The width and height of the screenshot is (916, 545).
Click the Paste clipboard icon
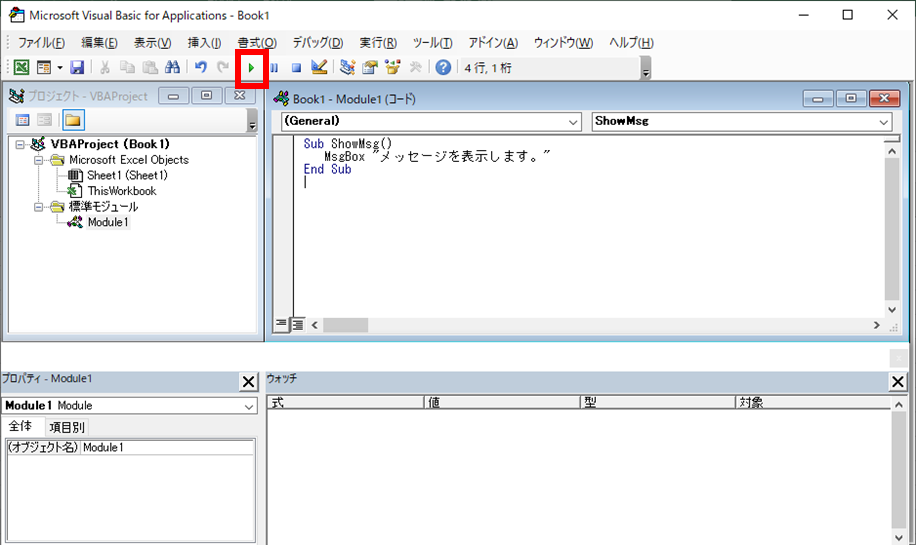coord(150,68)
